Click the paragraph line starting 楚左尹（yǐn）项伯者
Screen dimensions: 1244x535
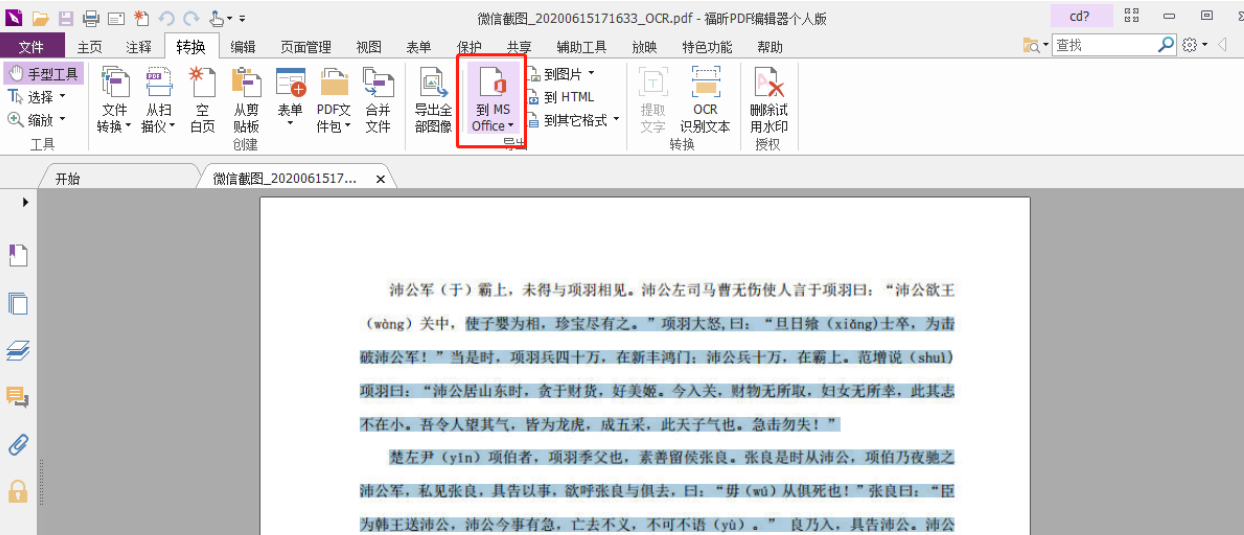pos(672,458)
